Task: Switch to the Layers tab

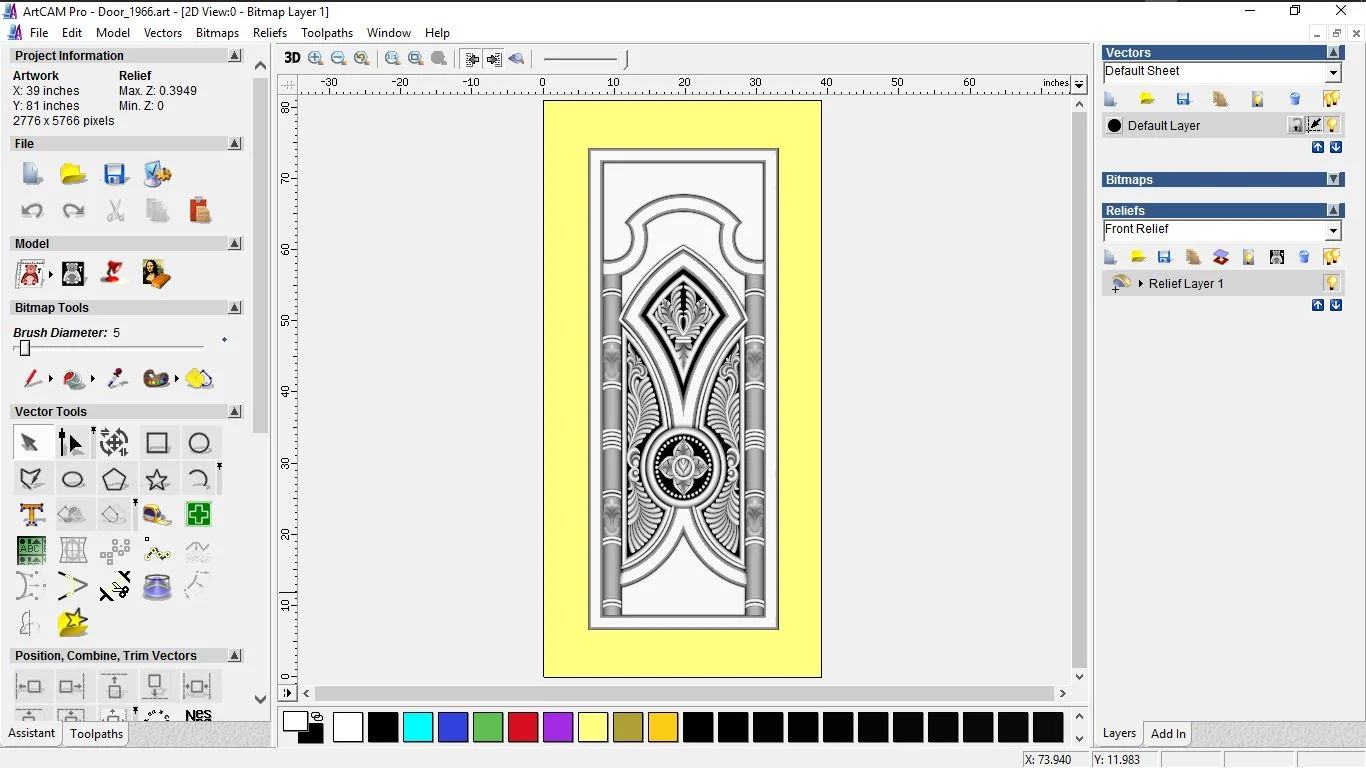Action: 1119,733
